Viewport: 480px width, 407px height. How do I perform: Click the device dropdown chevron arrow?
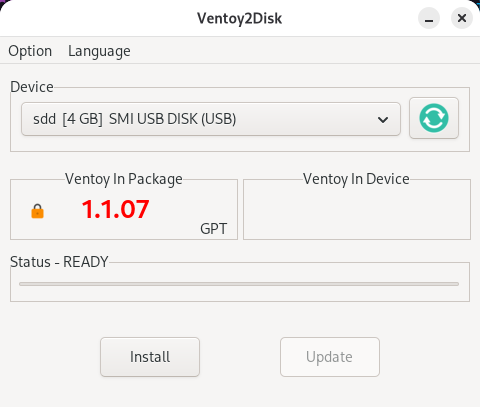coord(383,119)
